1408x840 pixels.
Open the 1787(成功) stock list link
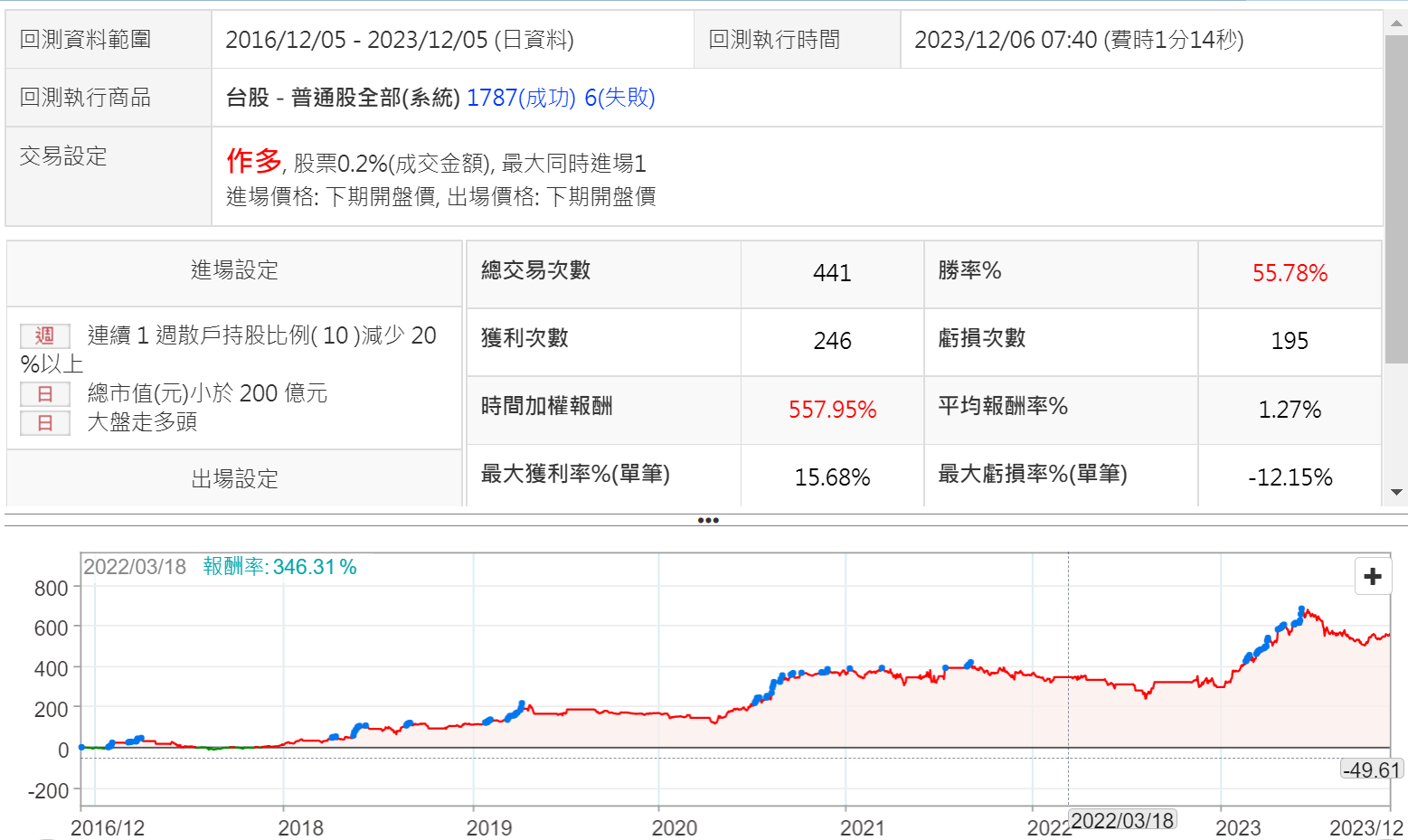(521, 98)
